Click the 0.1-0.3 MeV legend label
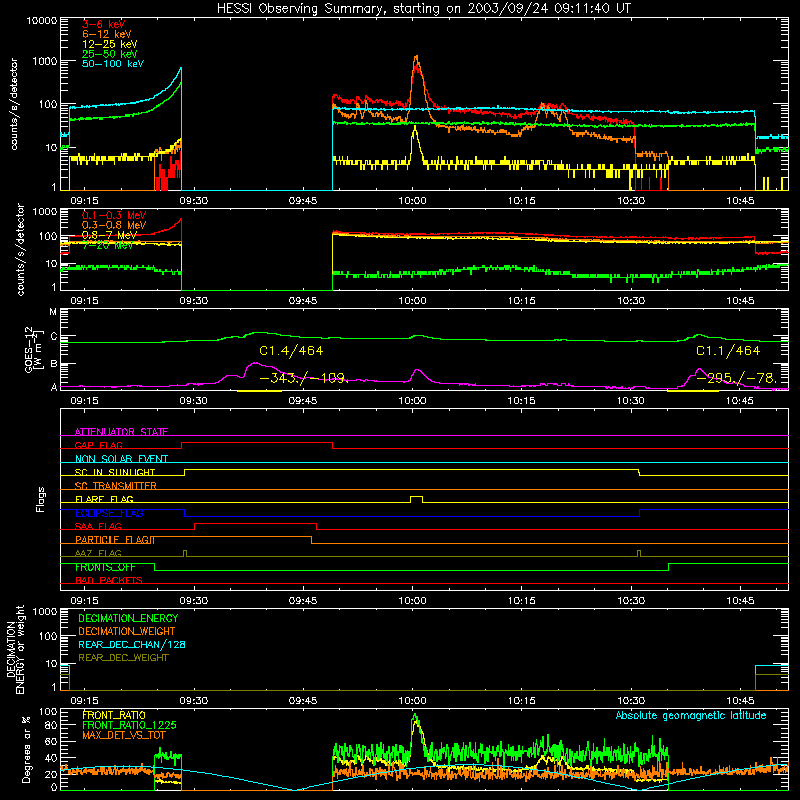This screenshot has width=800, height=800. (x=113, y=215)
